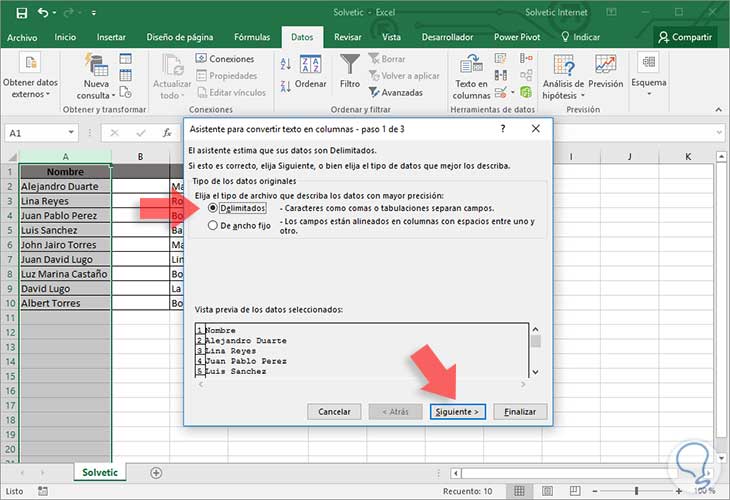Click Cancelar in the wizard
This screenshot has height=500, width=730.
(x=334, y=412)
